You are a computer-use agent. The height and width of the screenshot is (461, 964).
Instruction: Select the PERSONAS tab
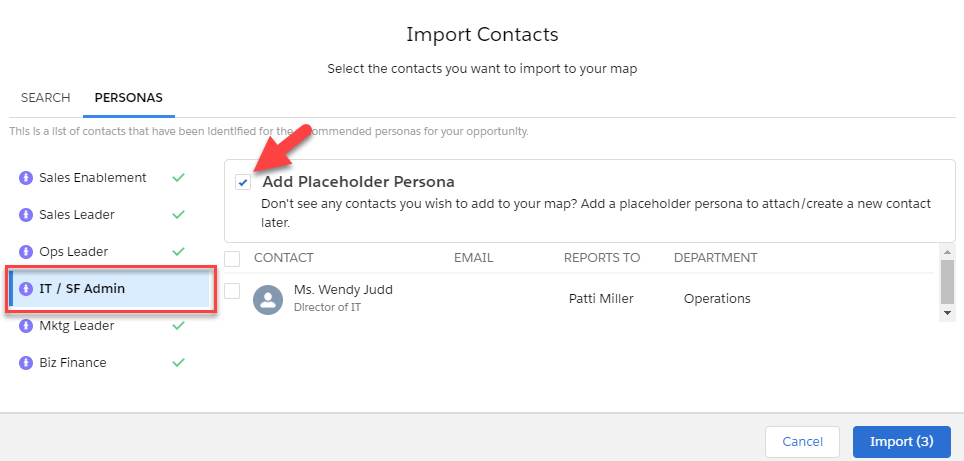[x=128, y=98]
